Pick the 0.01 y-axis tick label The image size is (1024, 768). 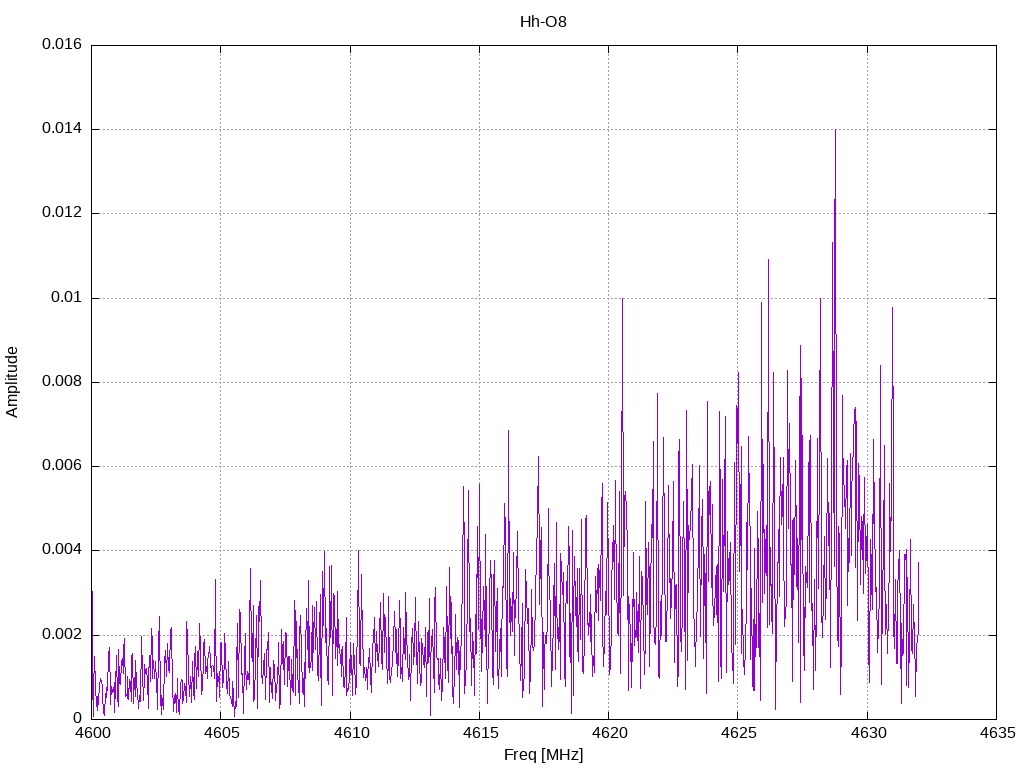(67, 298)
